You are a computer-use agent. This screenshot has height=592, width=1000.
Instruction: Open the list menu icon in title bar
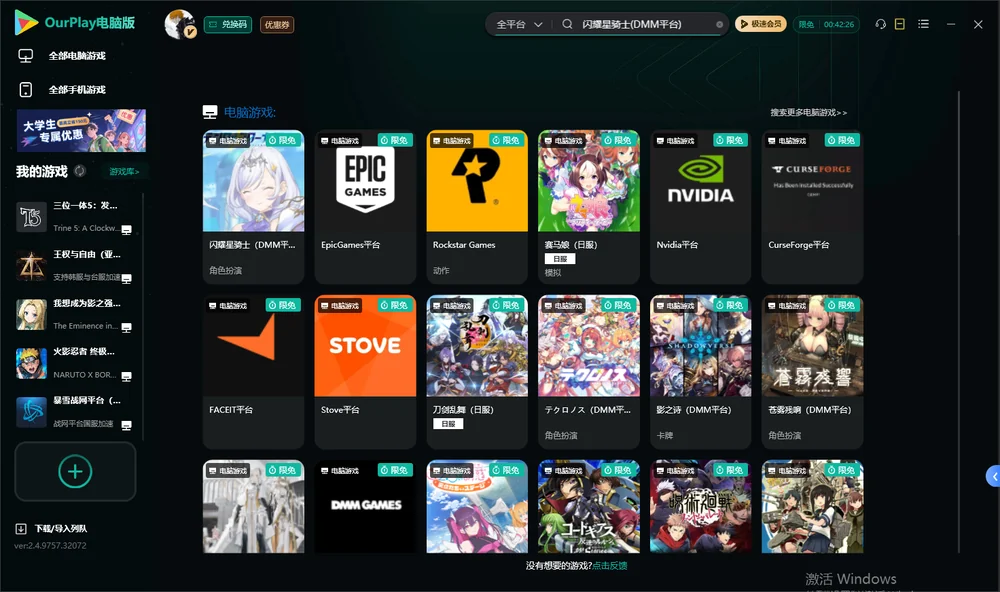point(923,24)
